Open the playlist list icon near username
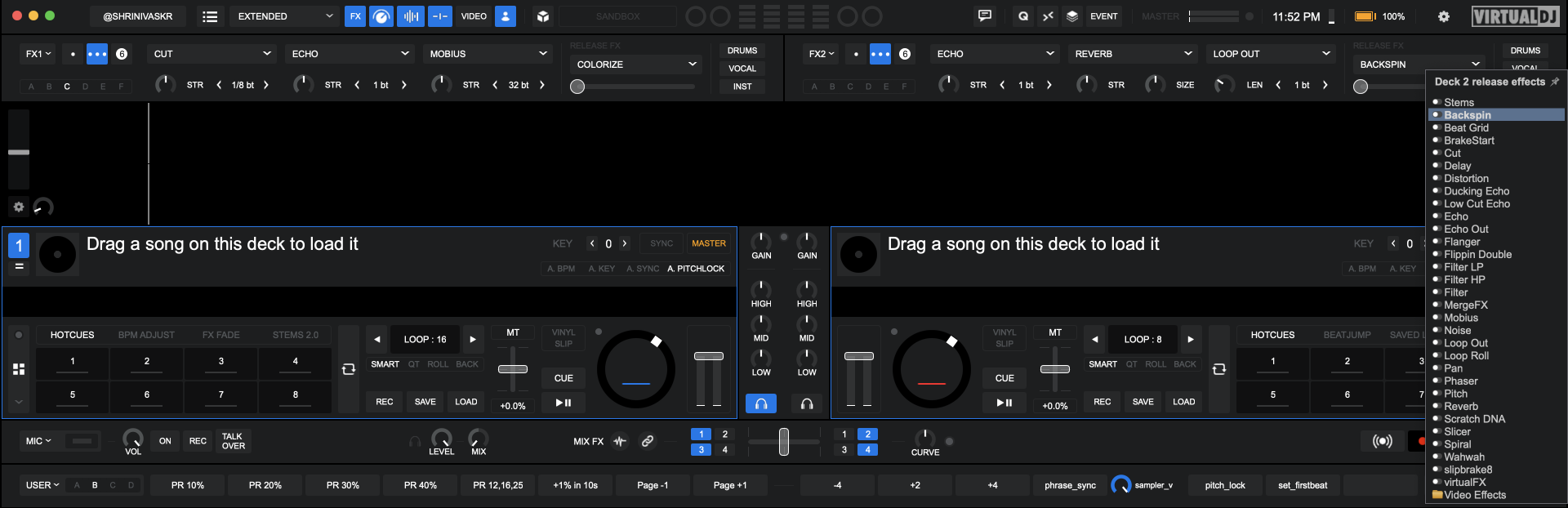The height and width of the screenshot is (508, 1568). click(210, 16)
